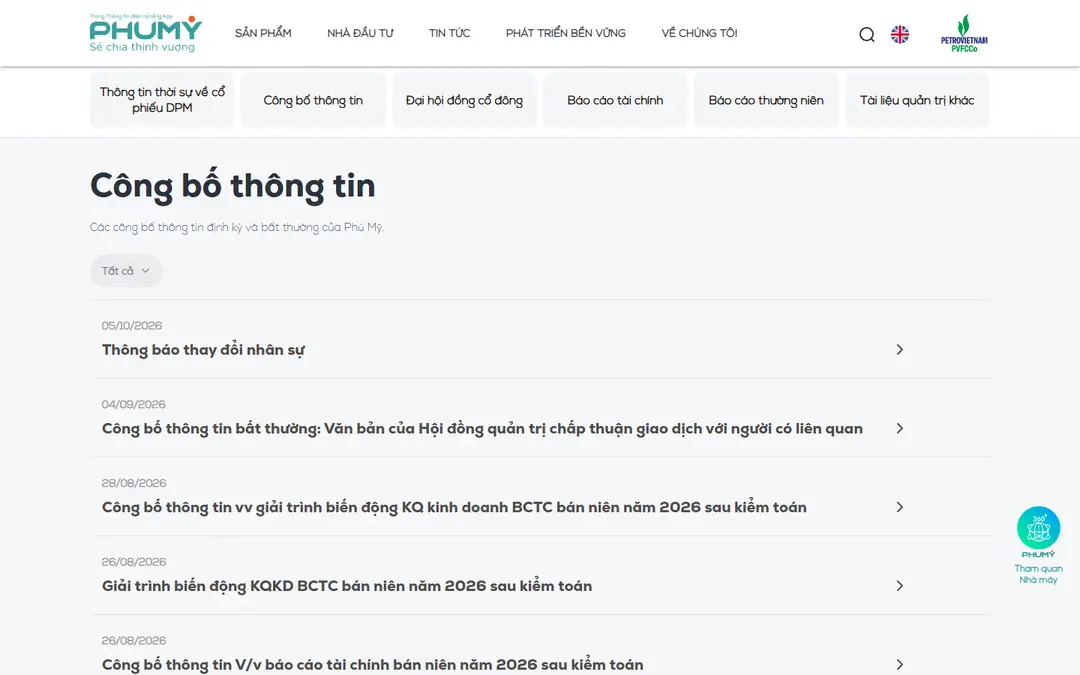
Task: Expand the Tất cả filter dropdown
Action: tap(126, 271)
